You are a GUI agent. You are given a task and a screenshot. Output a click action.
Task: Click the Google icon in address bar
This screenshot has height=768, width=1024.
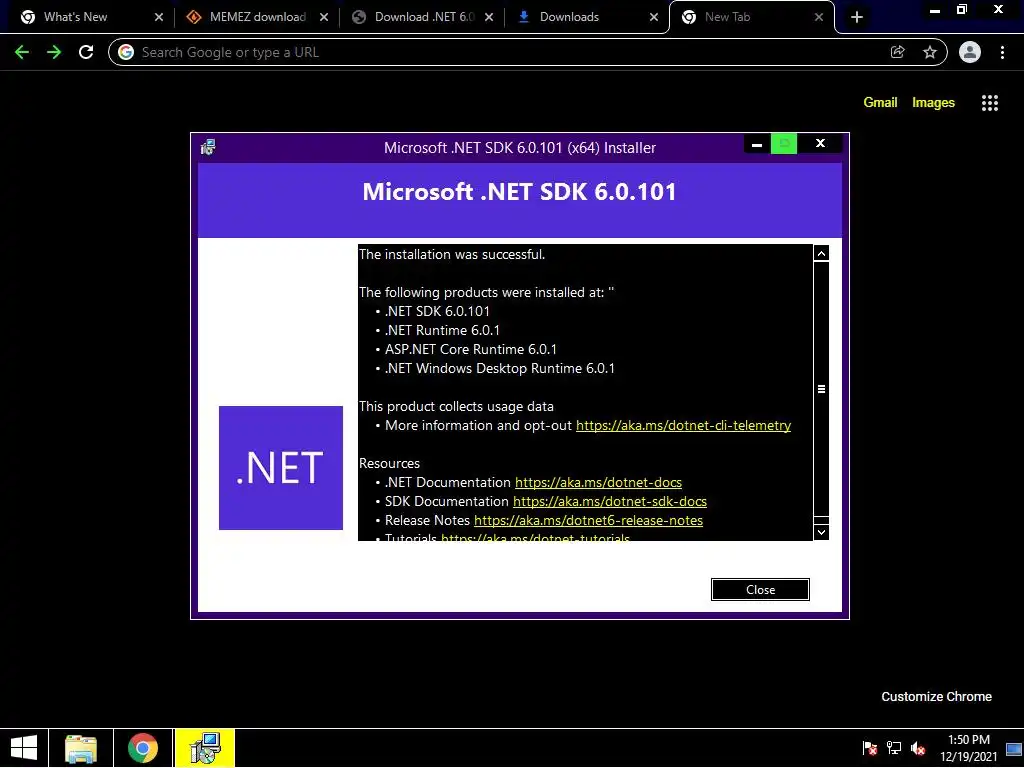pos(126,52)
